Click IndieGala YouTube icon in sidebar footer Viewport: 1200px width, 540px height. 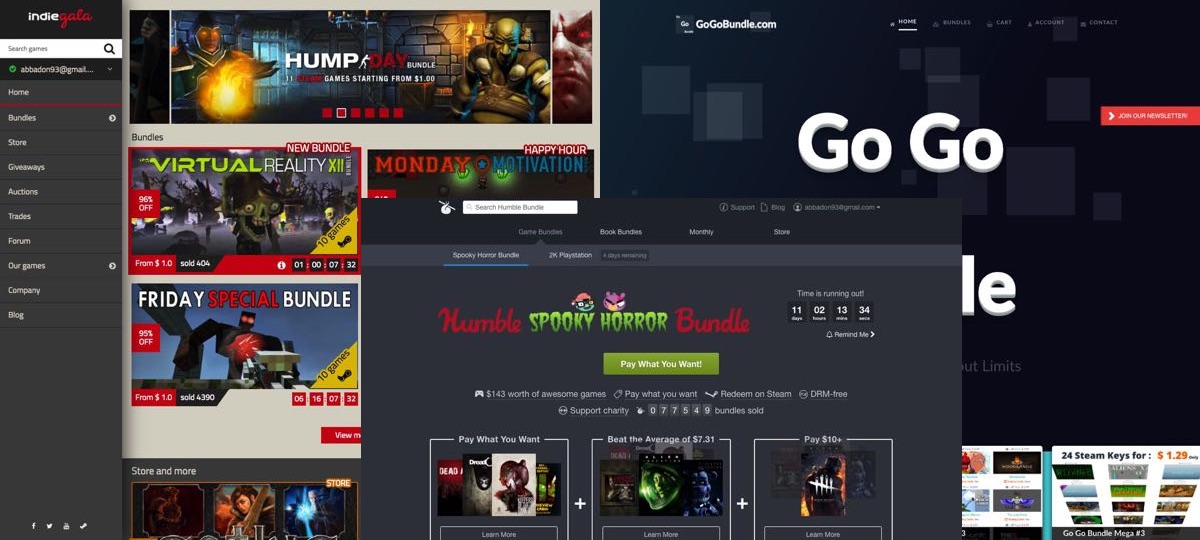pyautogui.click(x=67, y=526)
